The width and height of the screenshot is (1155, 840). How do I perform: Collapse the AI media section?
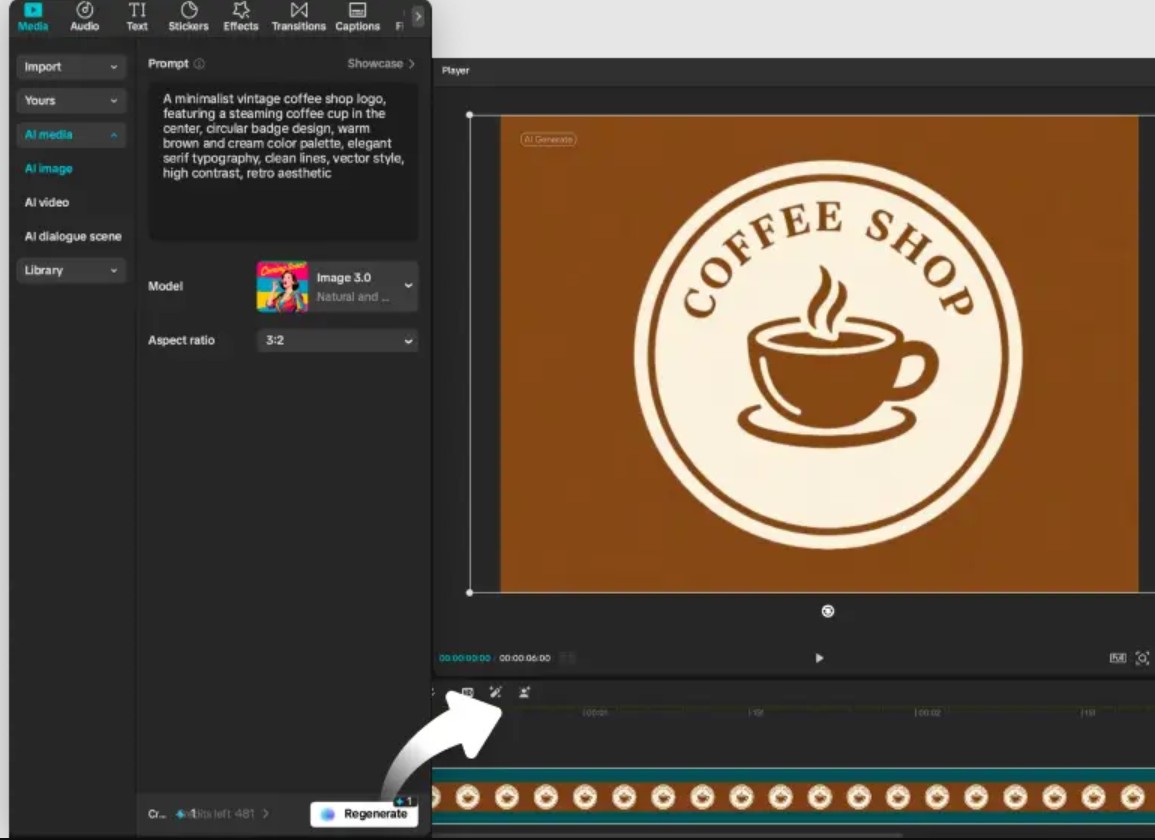coord(70,135)
